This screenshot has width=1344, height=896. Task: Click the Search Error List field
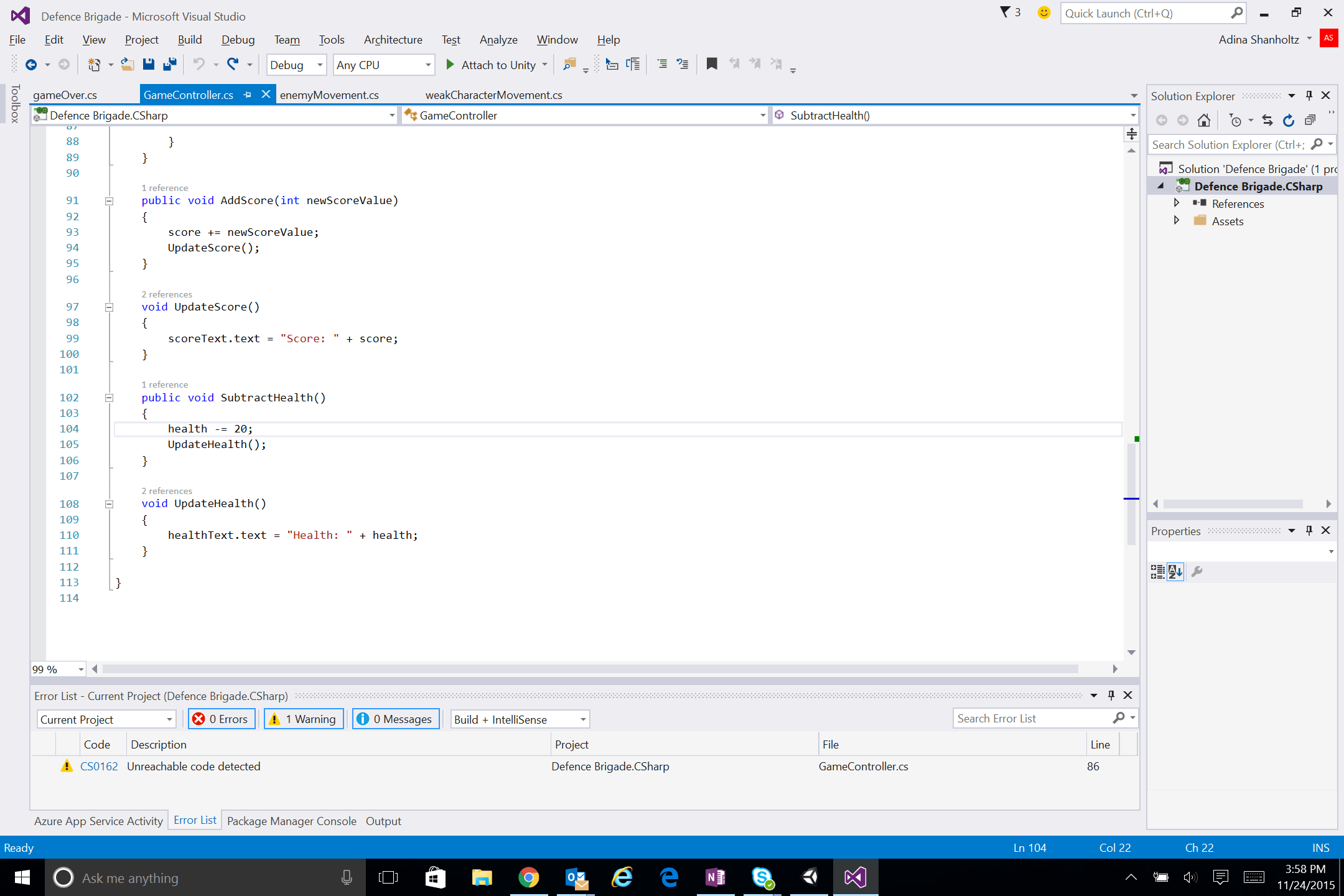(x=1045, y=718)
